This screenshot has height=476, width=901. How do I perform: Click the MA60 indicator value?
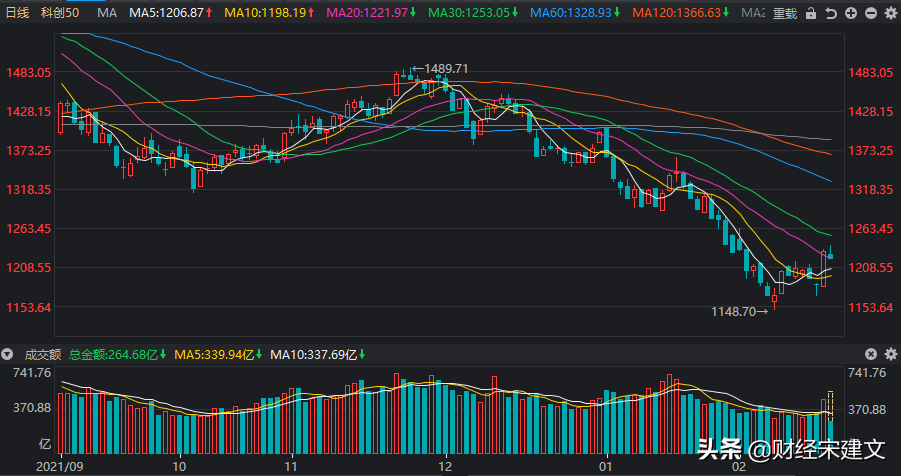[x=579, y=13]
